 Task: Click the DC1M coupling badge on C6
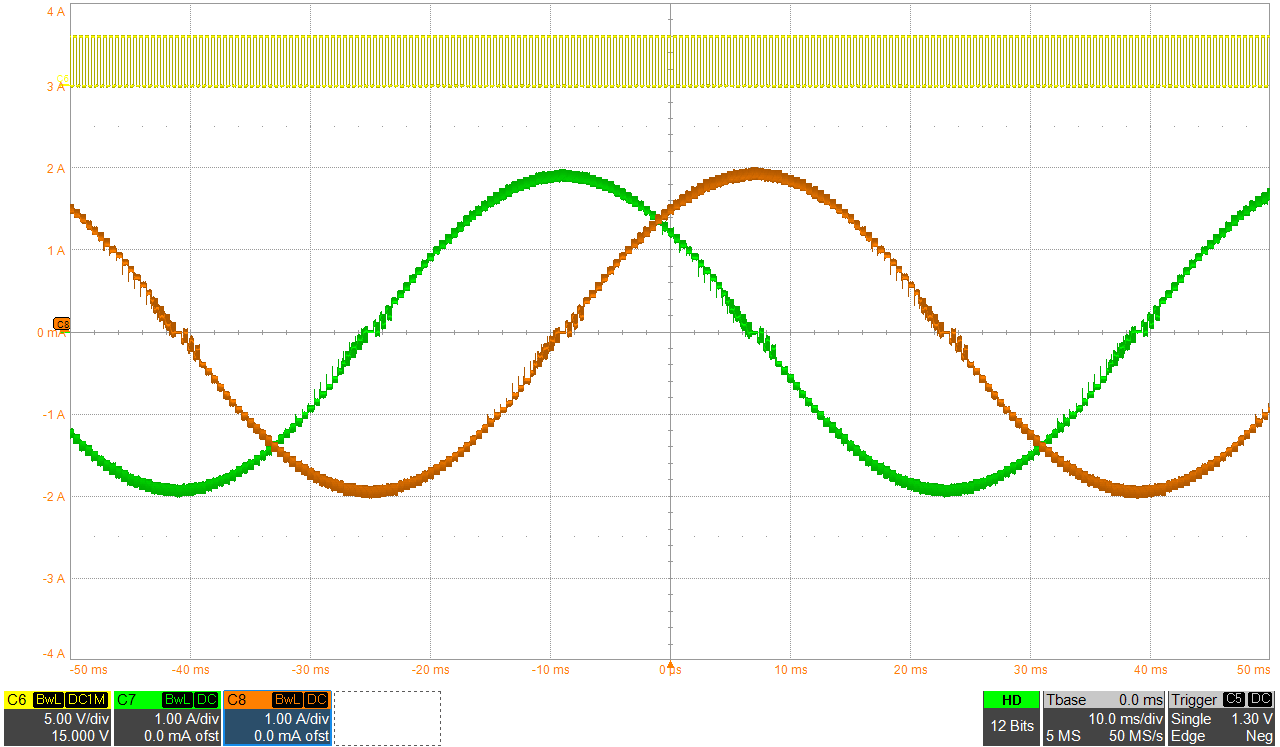85,700
